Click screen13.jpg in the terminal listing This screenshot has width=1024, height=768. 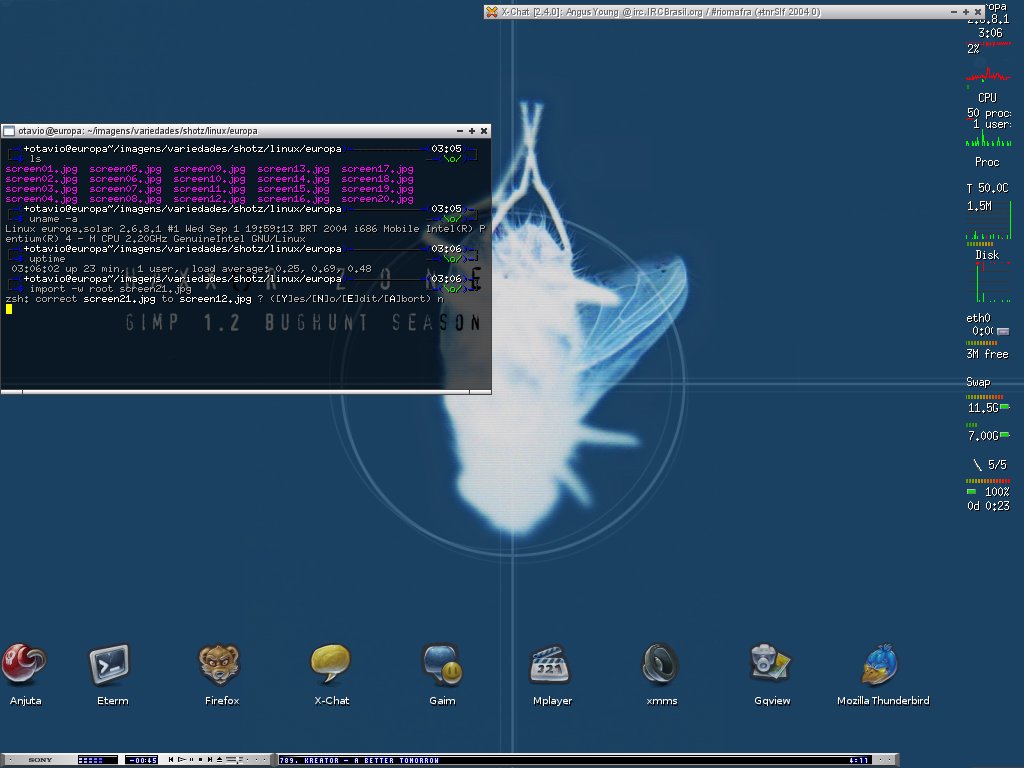pos(293,169)
